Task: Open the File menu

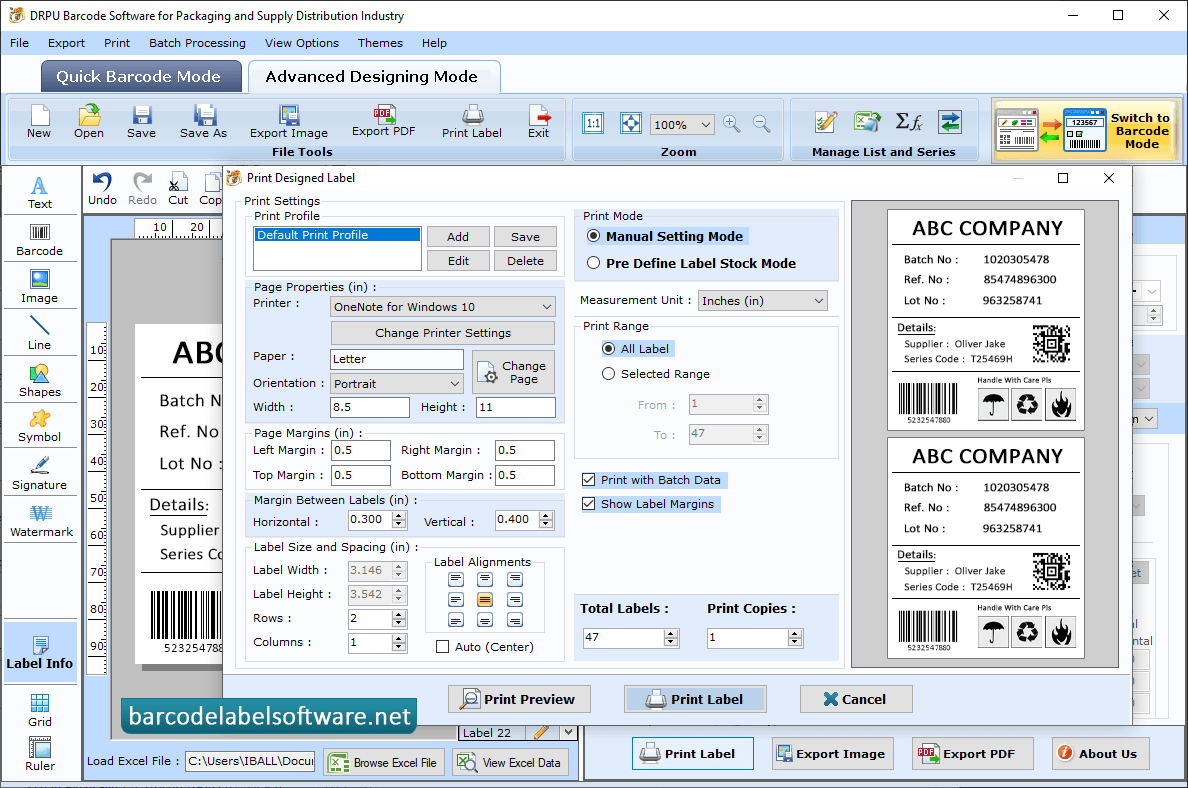Action: coord(19,43)
